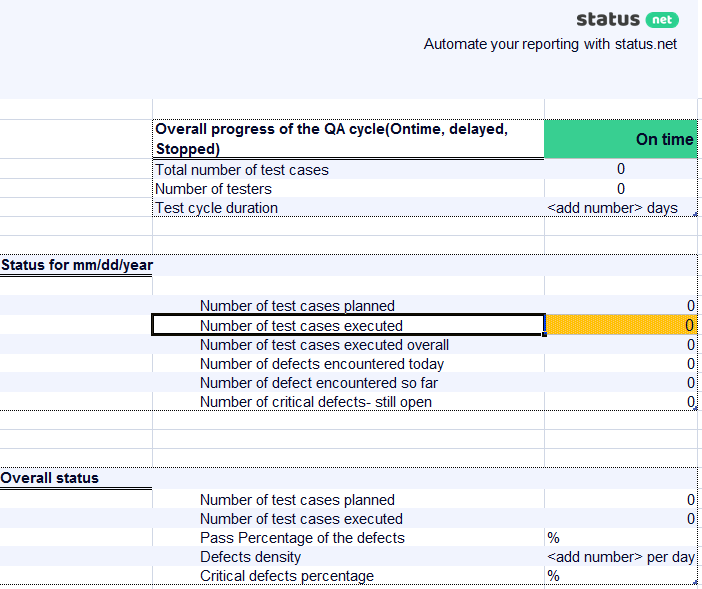
Task: Select the 'Number of testers' label cell
Action: (x=348, y=188)
